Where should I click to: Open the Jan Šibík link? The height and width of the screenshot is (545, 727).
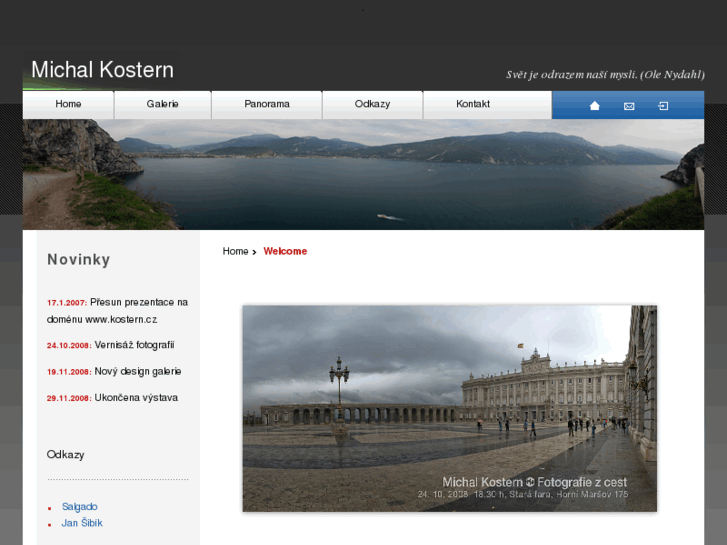82,523
